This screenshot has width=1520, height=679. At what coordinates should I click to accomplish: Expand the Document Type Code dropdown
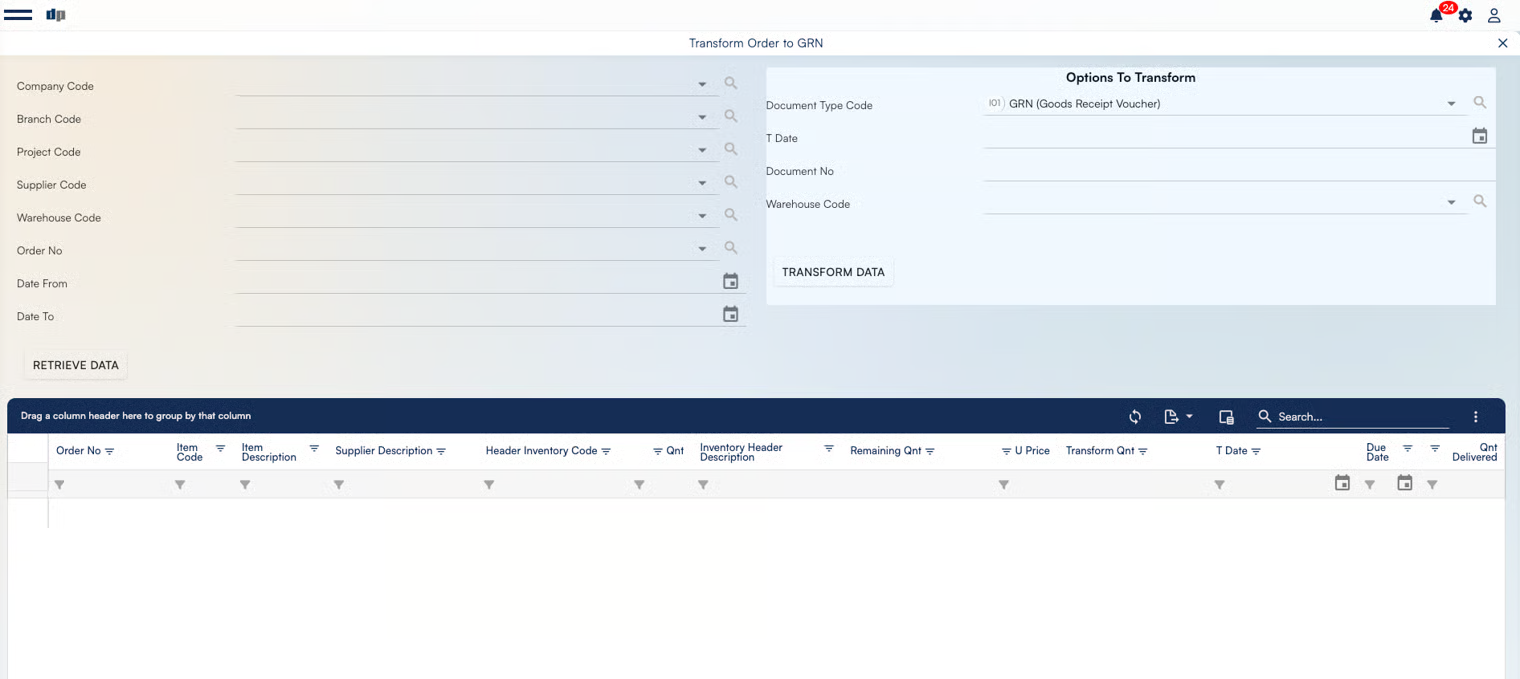(x=1451, y=104)
